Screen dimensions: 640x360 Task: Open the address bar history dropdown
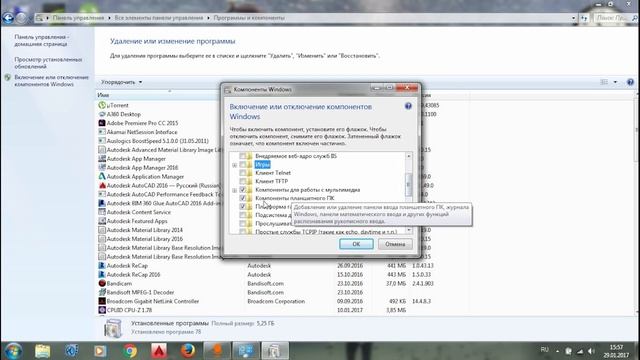click(x=573, y=18)
